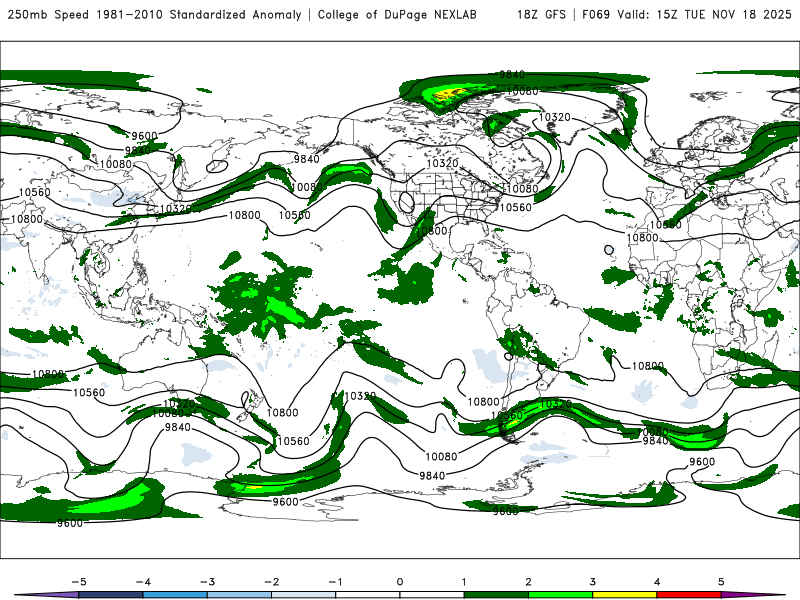800x600 pixels.
Task: Select the light blue -3 to -2 colorbar segment
Action: pyautogui.click(x=239, y=595)
